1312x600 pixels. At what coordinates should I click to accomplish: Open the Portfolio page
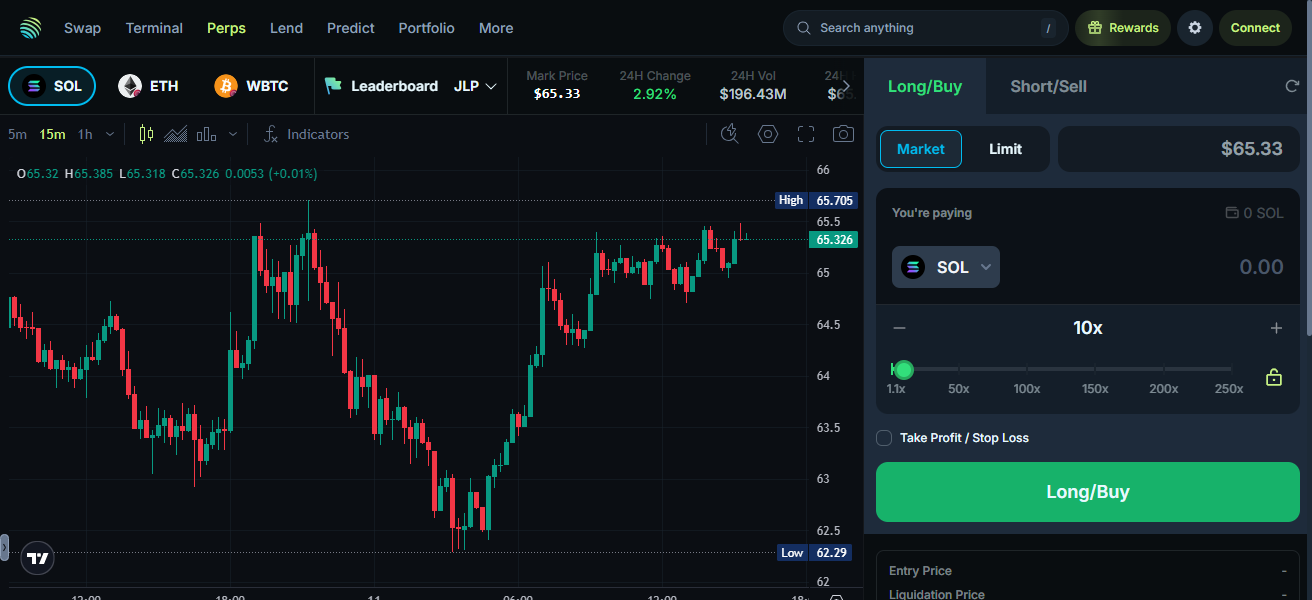pos(426,28)
